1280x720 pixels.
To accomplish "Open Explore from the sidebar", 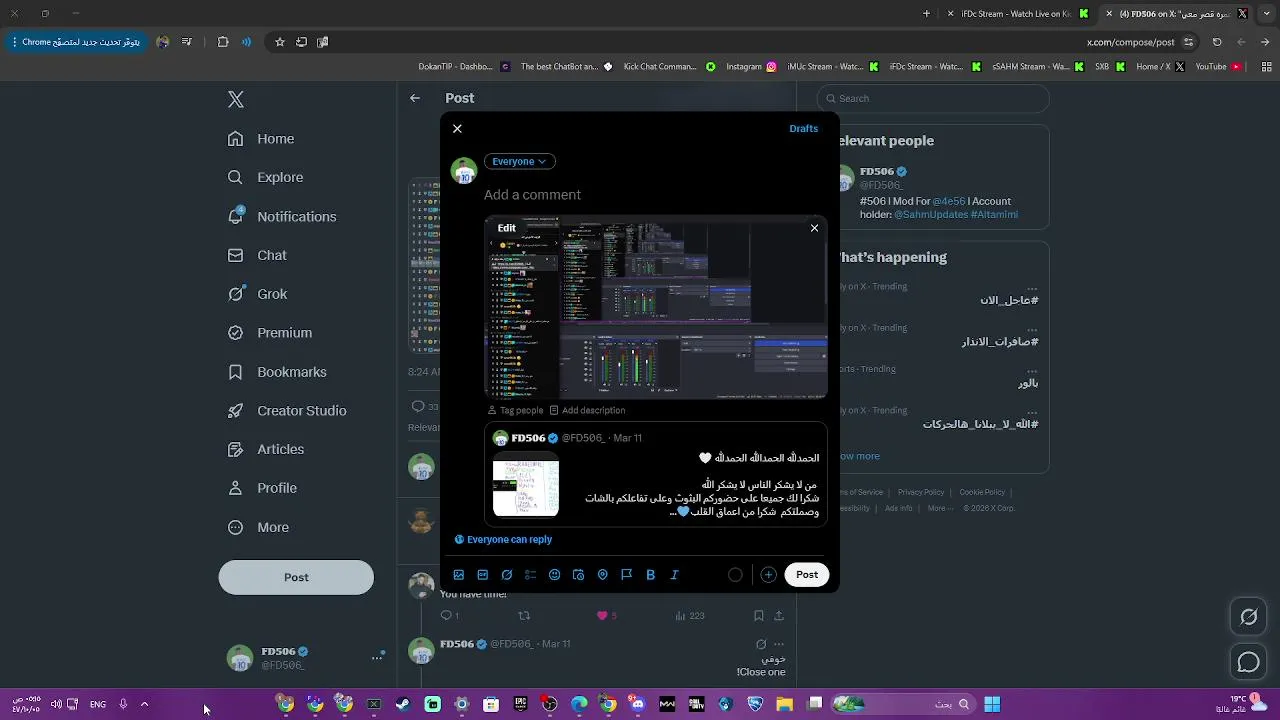I will point(265,177).
